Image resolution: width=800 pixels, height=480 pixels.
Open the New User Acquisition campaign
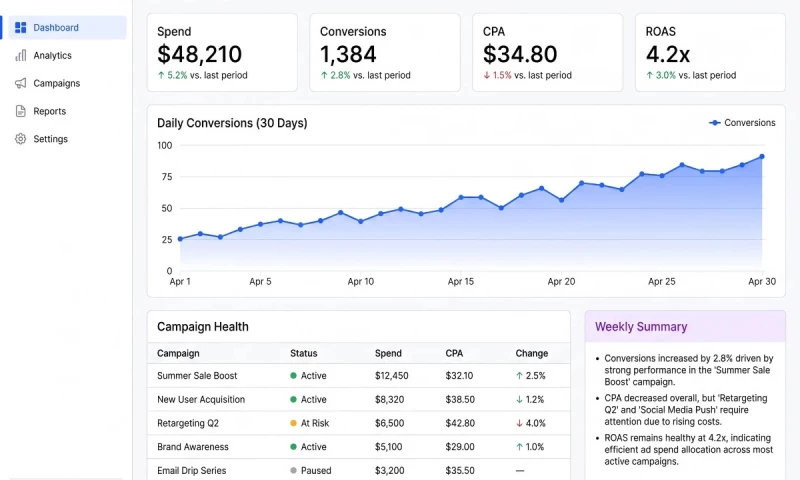(359, 399)
